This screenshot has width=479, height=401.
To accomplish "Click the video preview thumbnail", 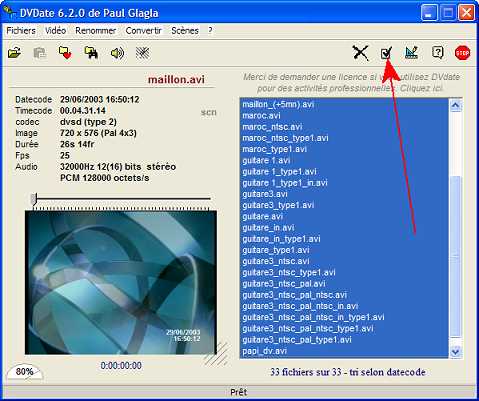I will point(121,283).
